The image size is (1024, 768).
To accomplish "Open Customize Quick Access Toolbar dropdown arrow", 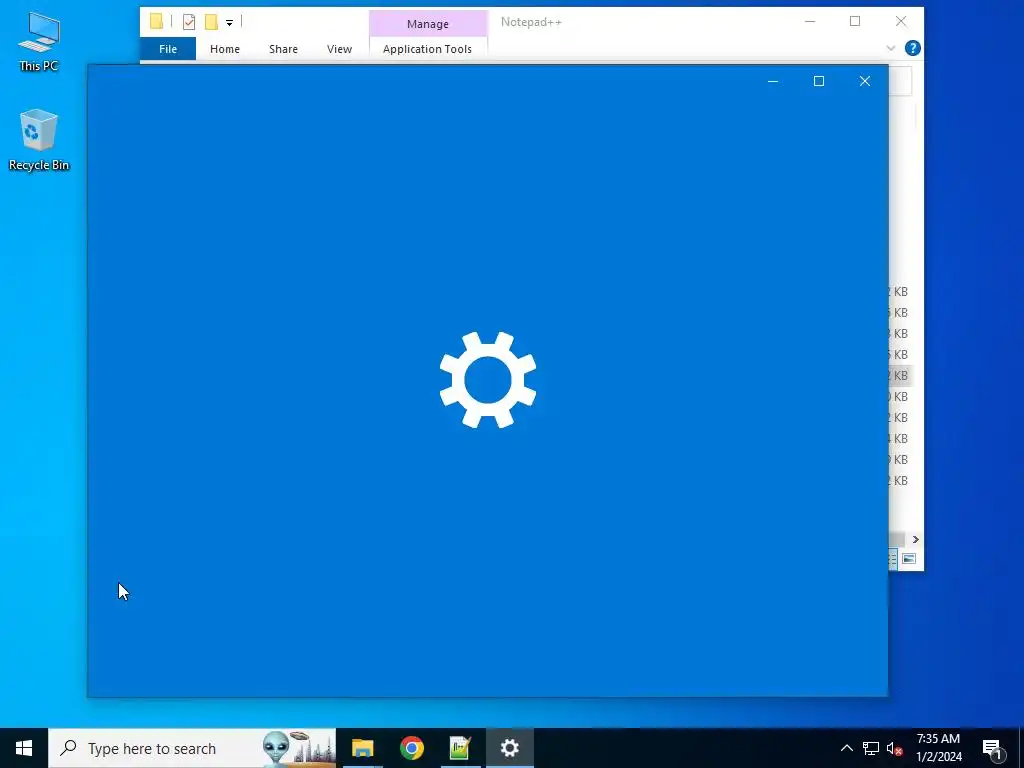I will [229, 23].
